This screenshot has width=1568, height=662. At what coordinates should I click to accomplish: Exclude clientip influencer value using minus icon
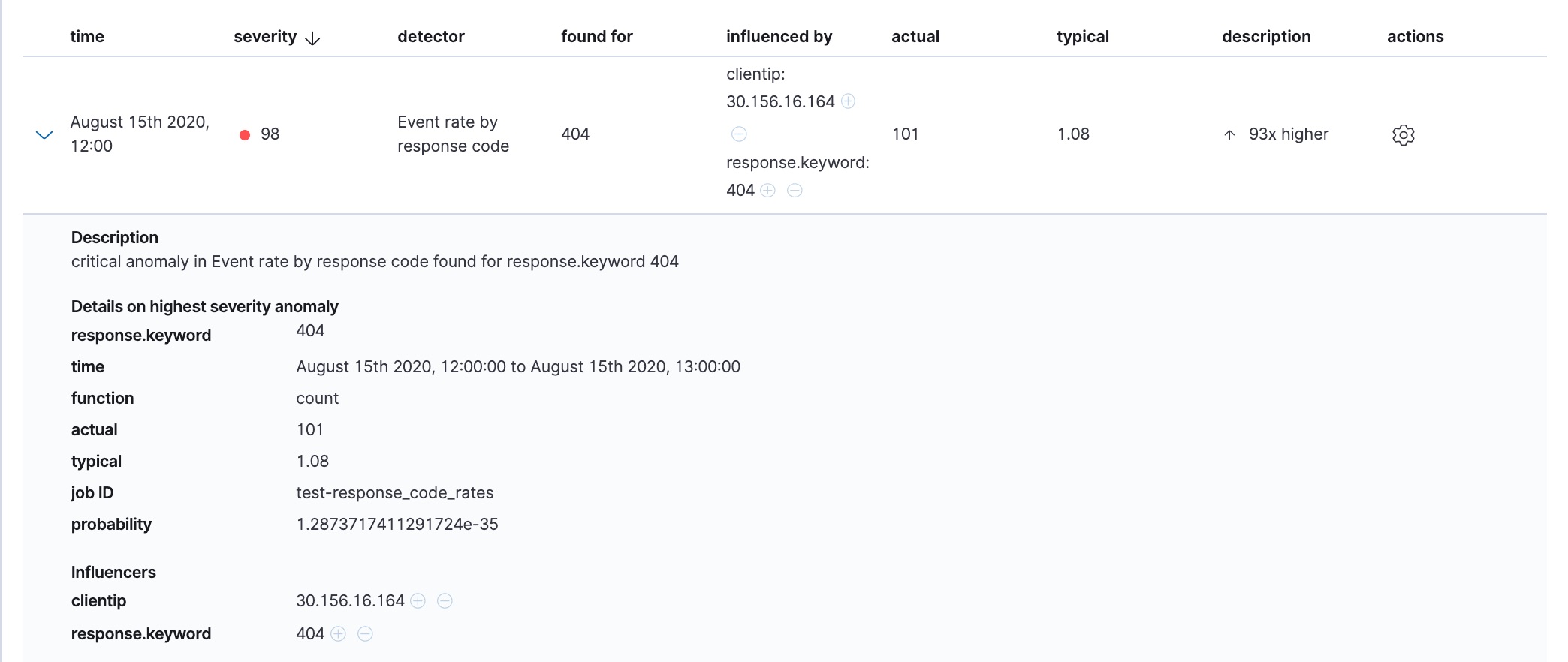click(445, 600)
